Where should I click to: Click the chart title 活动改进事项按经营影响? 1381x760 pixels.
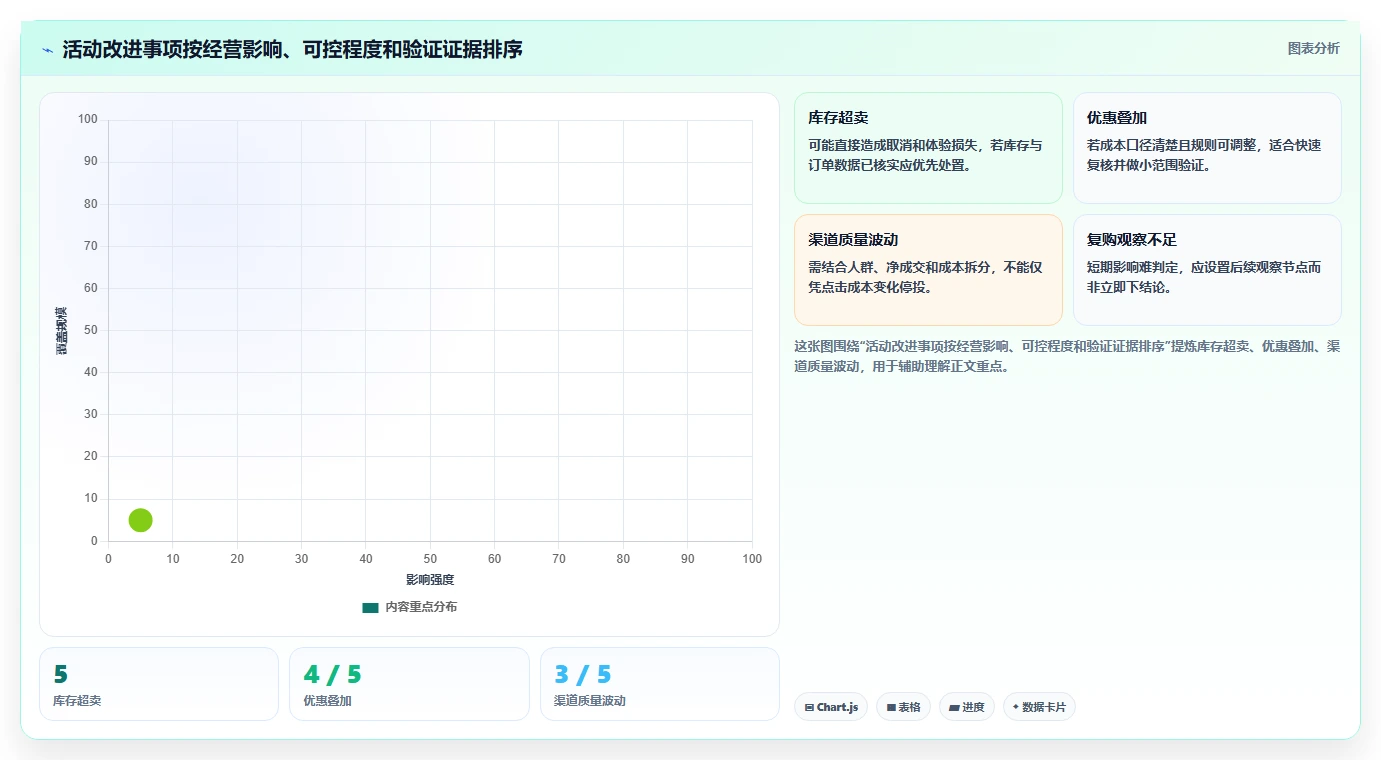292,49
